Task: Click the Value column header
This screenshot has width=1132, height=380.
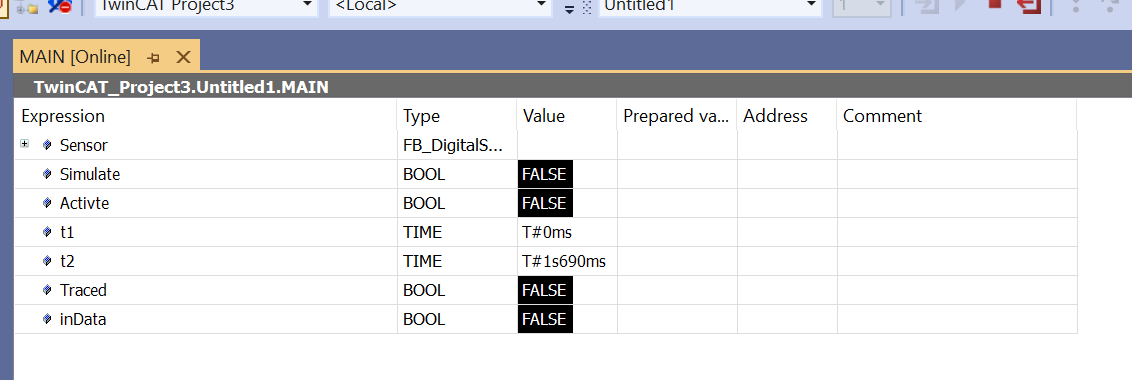Action: (567, 116)
